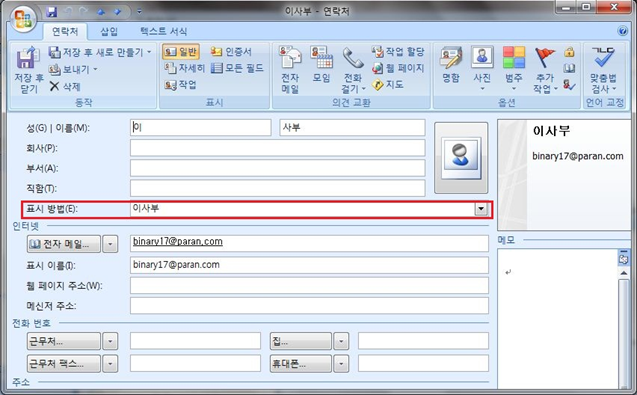Open the 표시 방법 dropdown arrow
Screen dimensions: 637x395
point(481,209)
